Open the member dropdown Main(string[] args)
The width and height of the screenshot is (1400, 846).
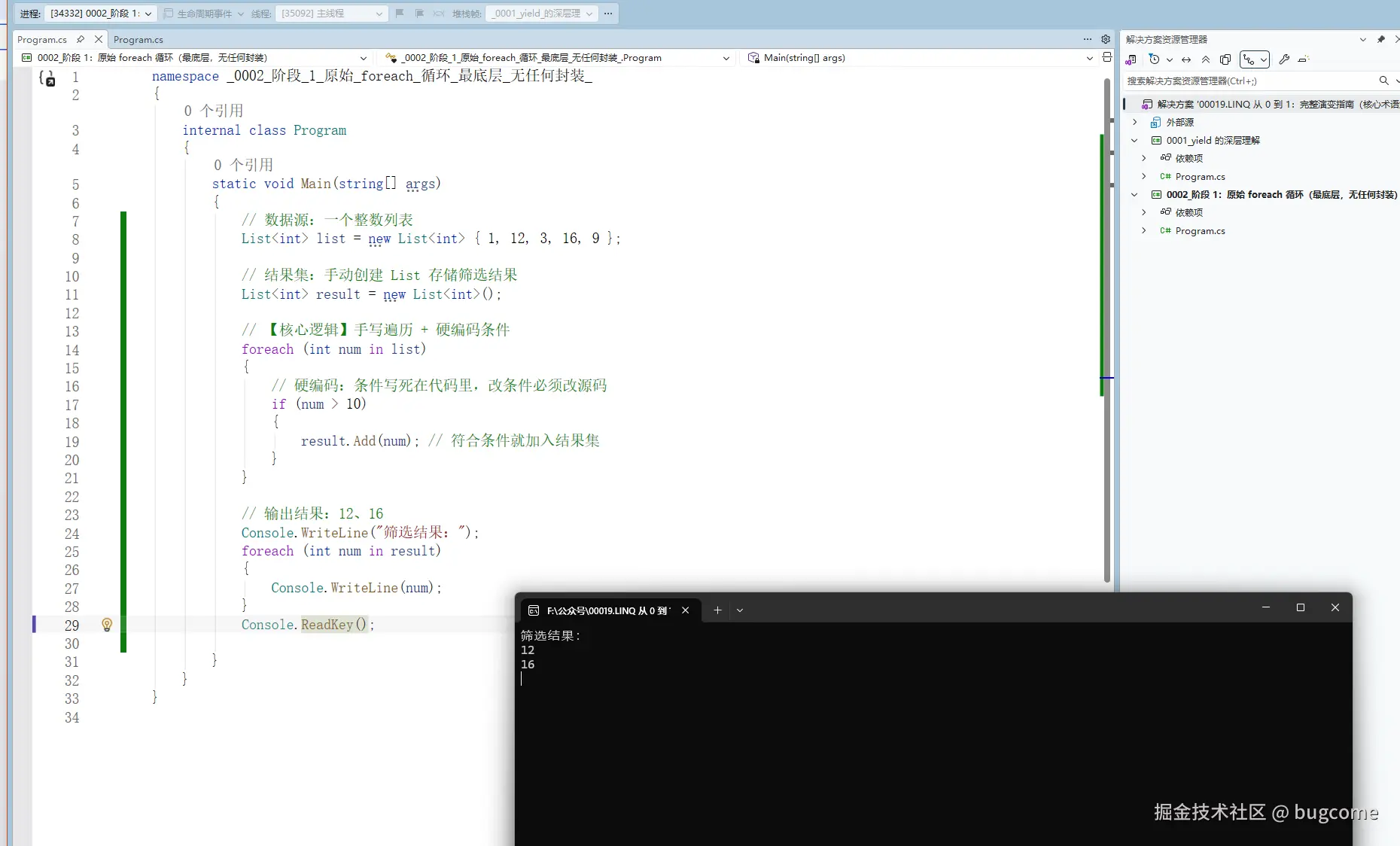coord(920,58)
